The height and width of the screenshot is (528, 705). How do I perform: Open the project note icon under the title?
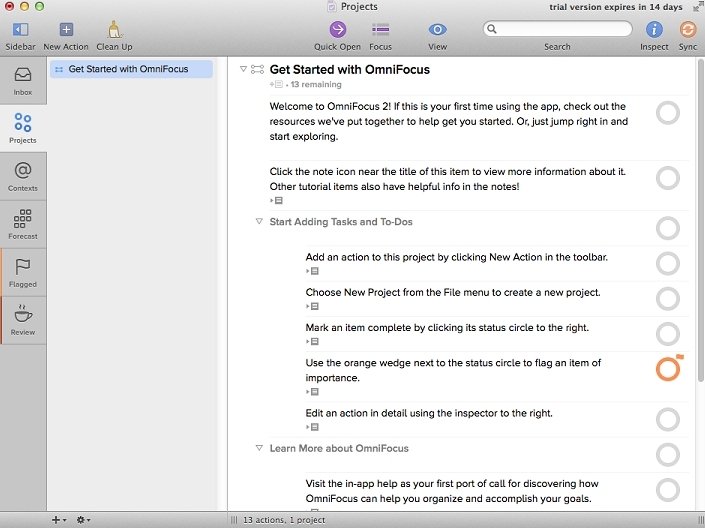tap(277, 84)
